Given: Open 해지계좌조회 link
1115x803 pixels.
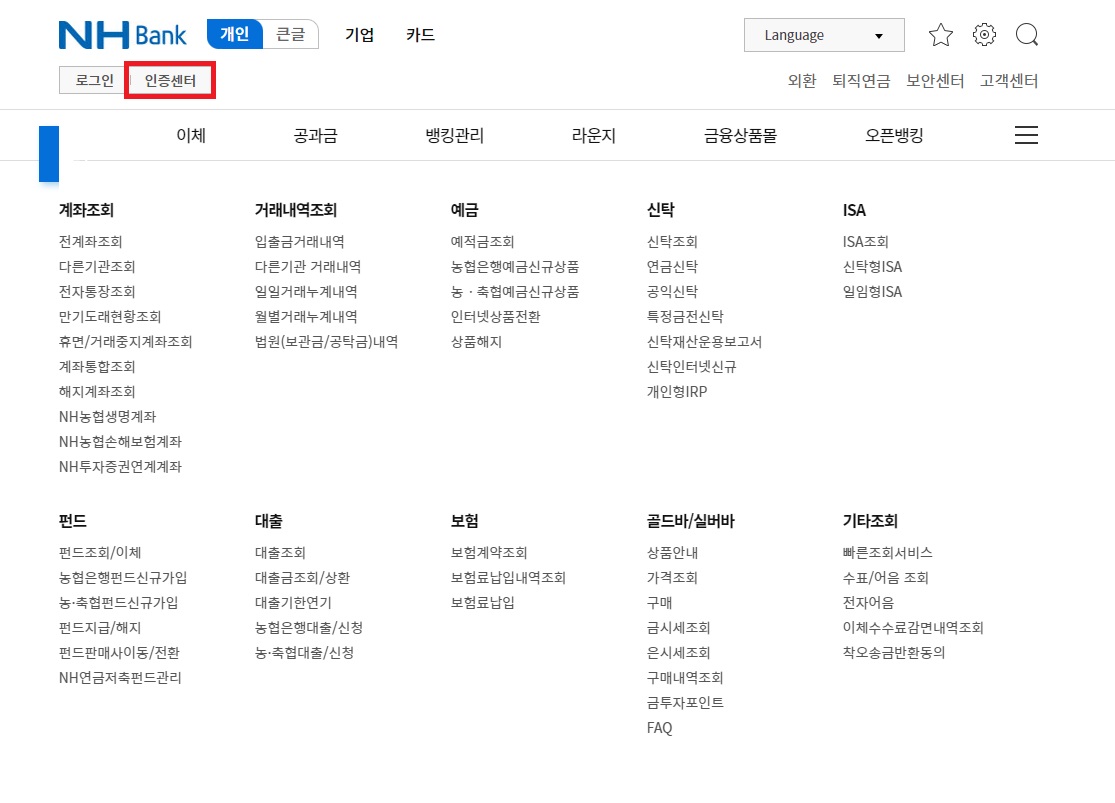Looking at the screenshot, I should coord(97,392).
